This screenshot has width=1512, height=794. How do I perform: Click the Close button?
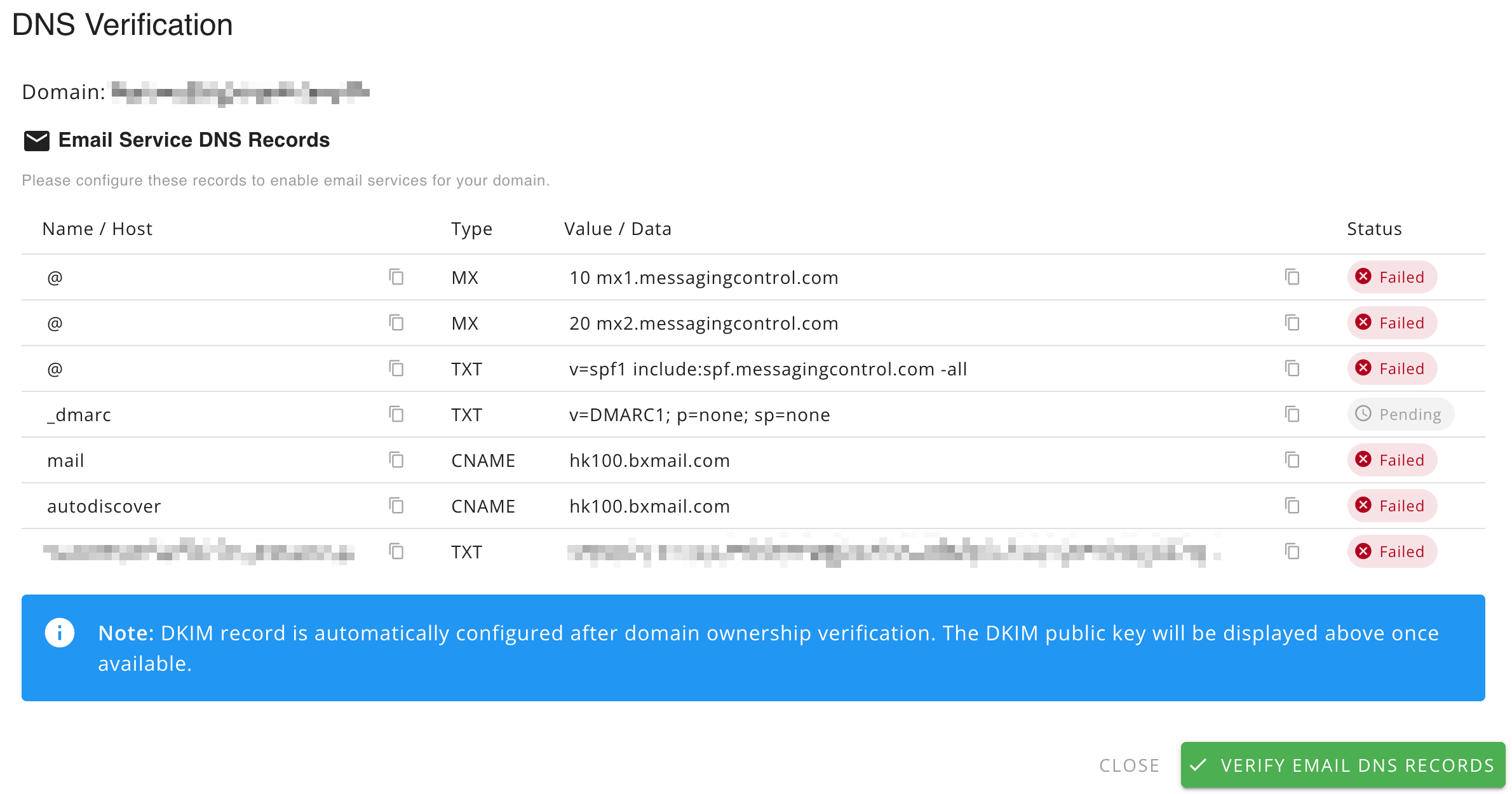pyautogui.click(x=1130, y=765)
